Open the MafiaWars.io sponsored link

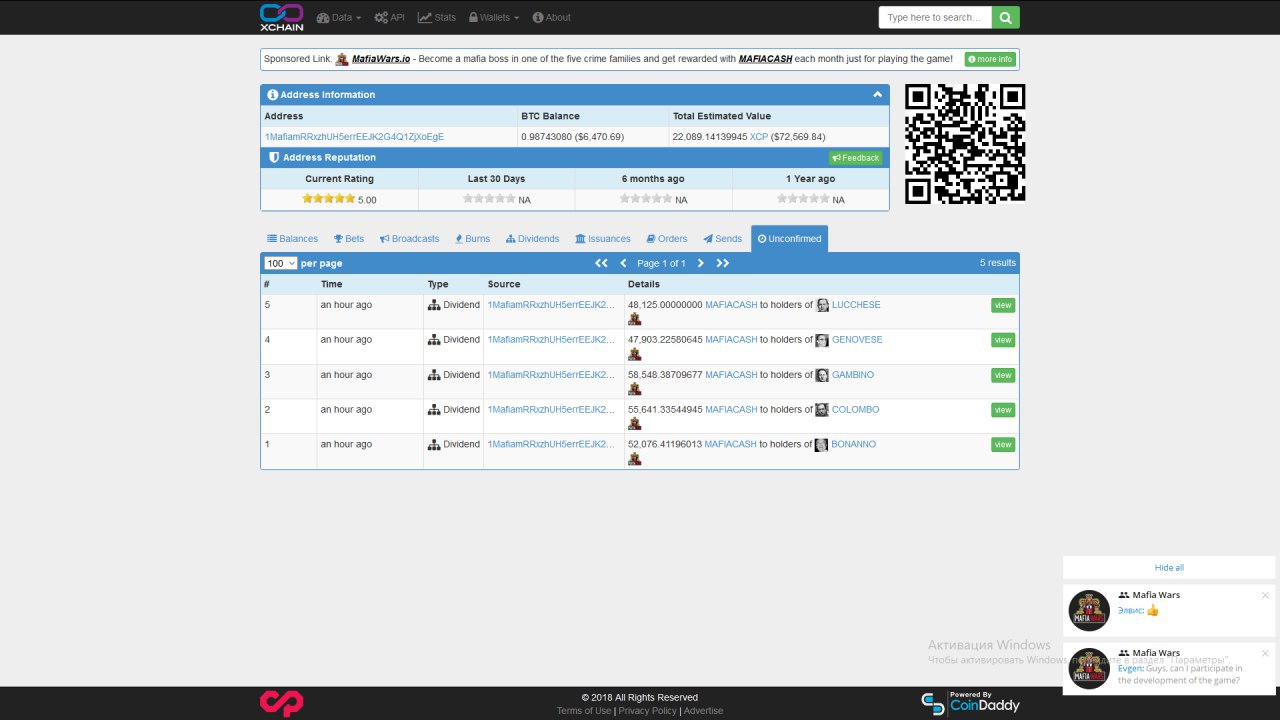click(x=381, y=59)
